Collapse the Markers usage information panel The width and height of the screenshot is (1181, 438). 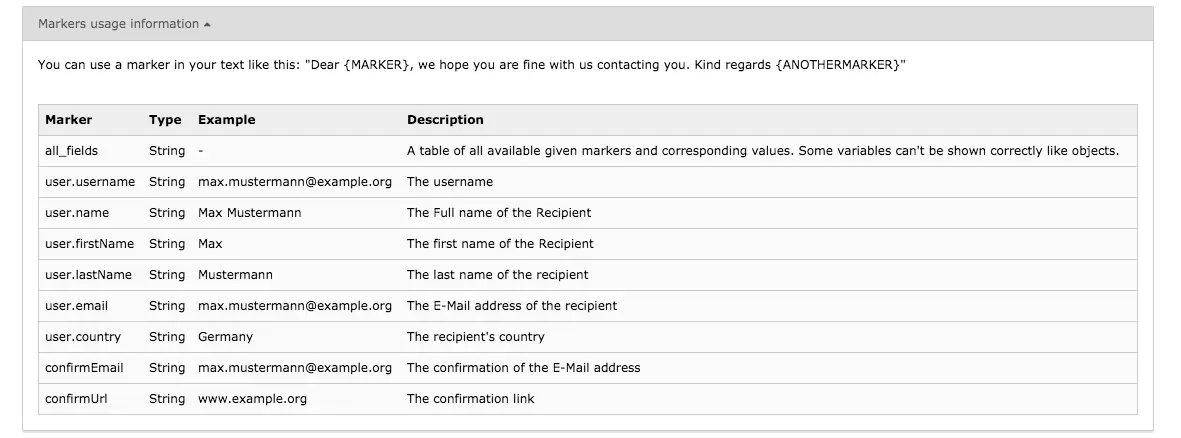point(118,24)
